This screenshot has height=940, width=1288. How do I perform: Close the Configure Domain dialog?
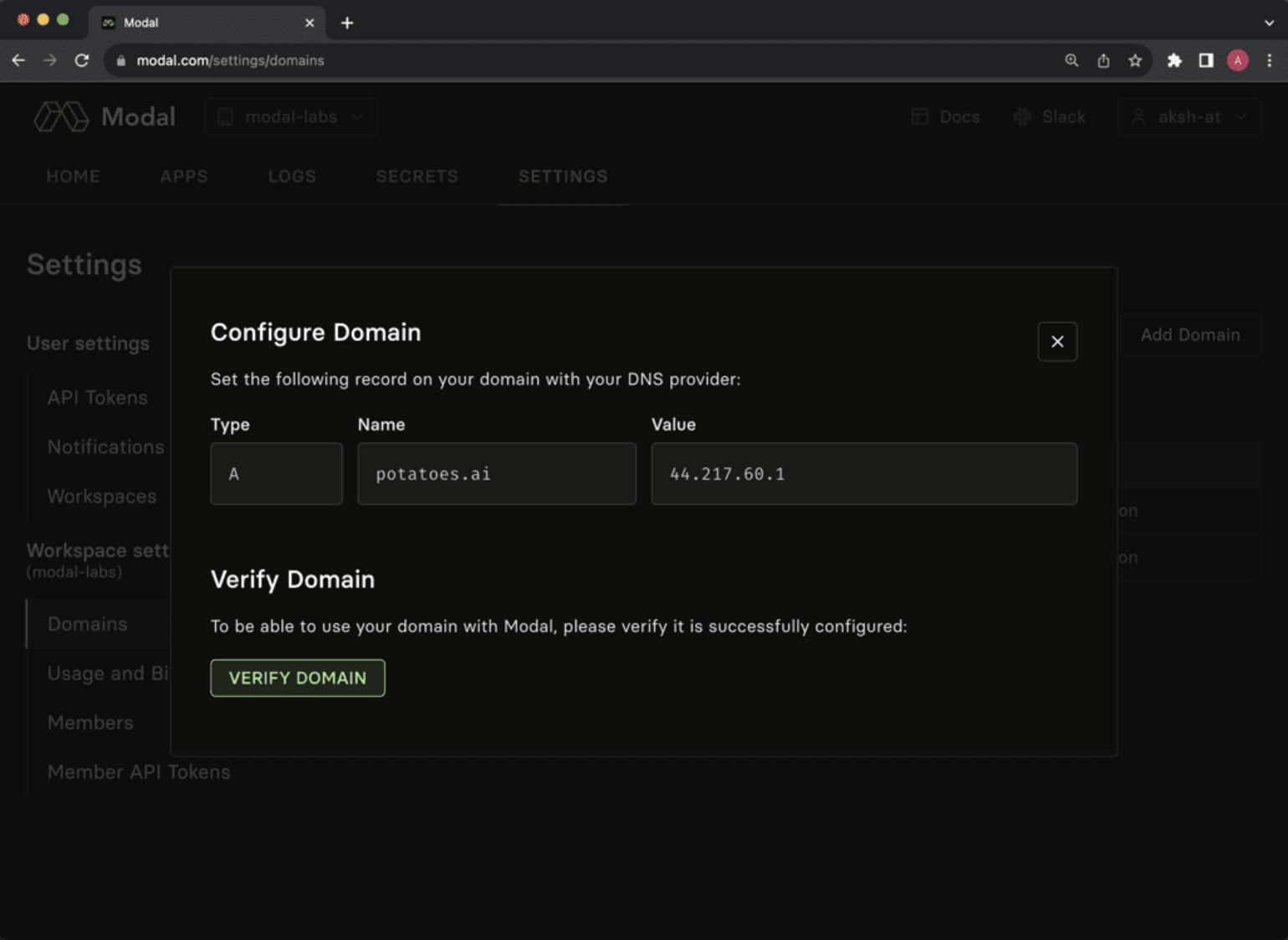1057,341
